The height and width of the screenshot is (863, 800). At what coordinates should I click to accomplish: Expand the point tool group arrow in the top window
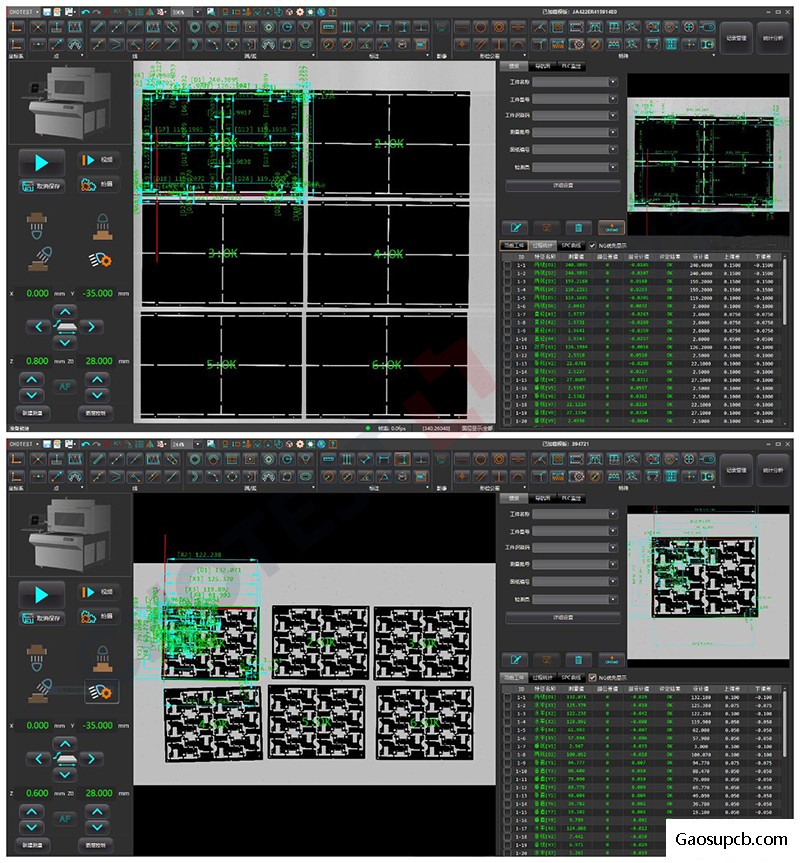click(81, 56)
